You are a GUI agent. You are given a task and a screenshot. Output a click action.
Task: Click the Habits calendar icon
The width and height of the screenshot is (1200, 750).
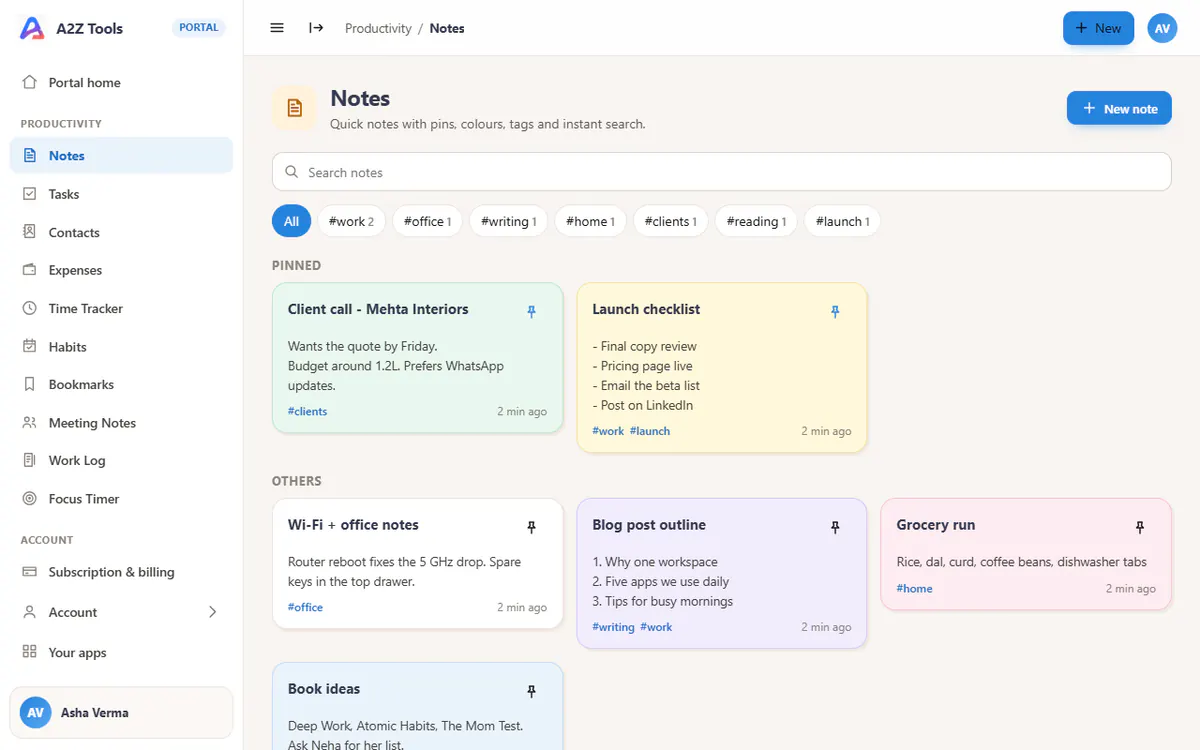pyautogui.click(x=29, y=347)
